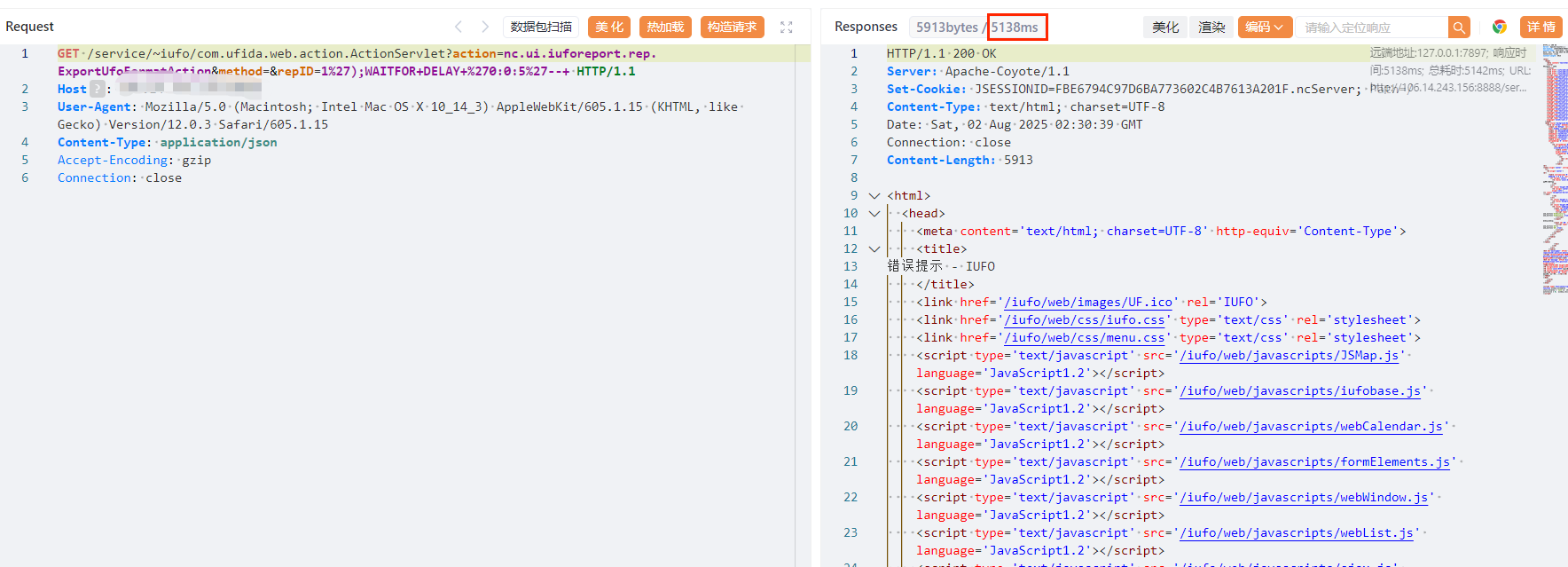The width and height of the screenshot is (1568, 567).
Task: Click the WAITFOR DELAY payload text
Action: [467, 71]
